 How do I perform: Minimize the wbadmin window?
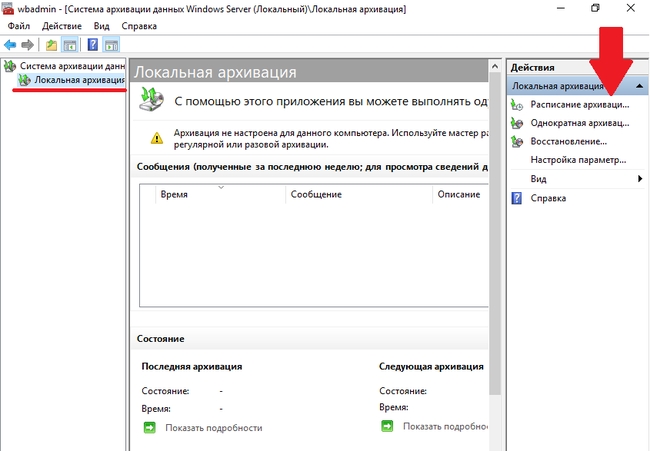pyautogui.click(x=560, y=8)
